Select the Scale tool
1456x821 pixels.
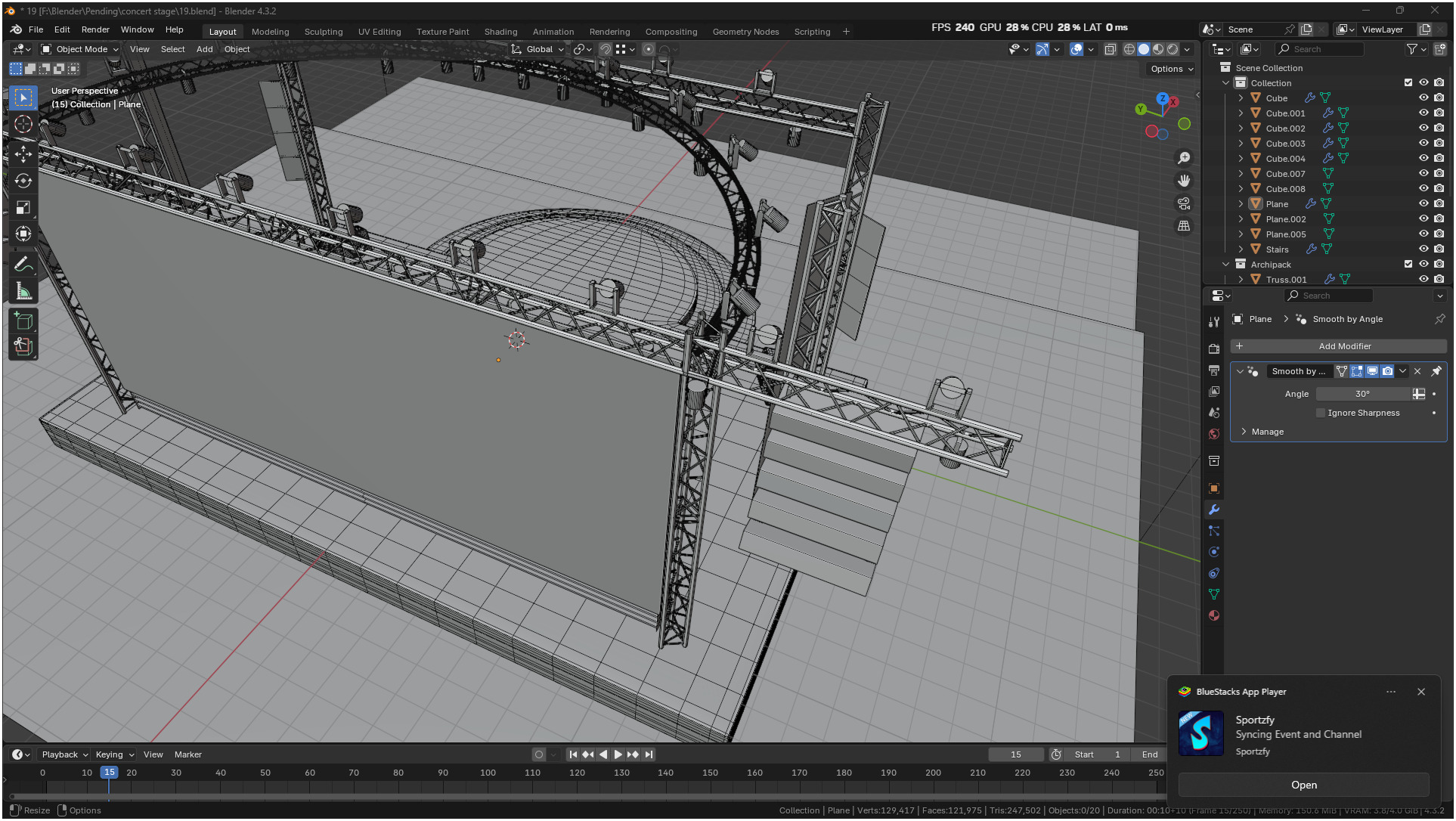coord(23,207)
